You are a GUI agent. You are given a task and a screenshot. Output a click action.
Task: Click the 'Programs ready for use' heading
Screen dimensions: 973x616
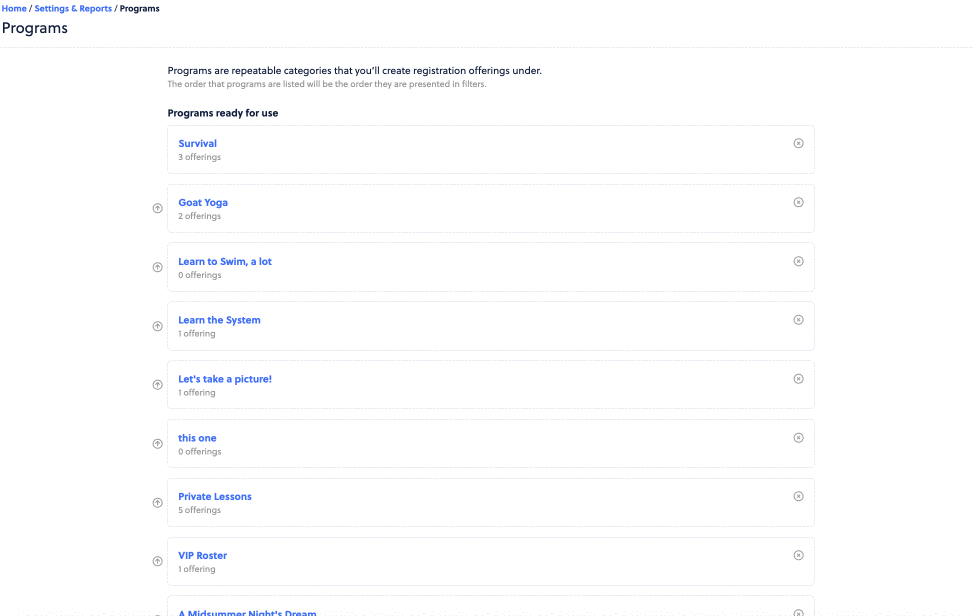[x=223, y=113]
